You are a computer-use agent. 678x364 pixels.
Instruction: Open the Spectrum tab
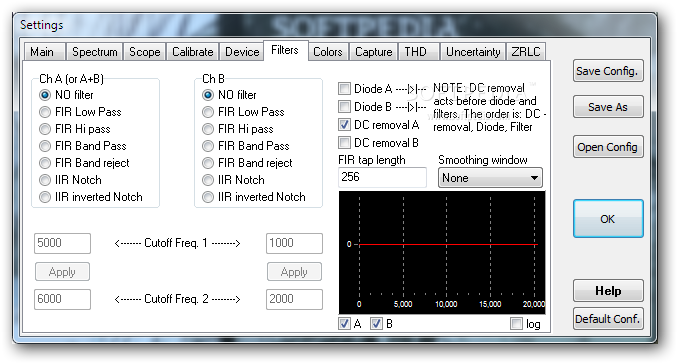pyautogui.click(x=94, y=52)
